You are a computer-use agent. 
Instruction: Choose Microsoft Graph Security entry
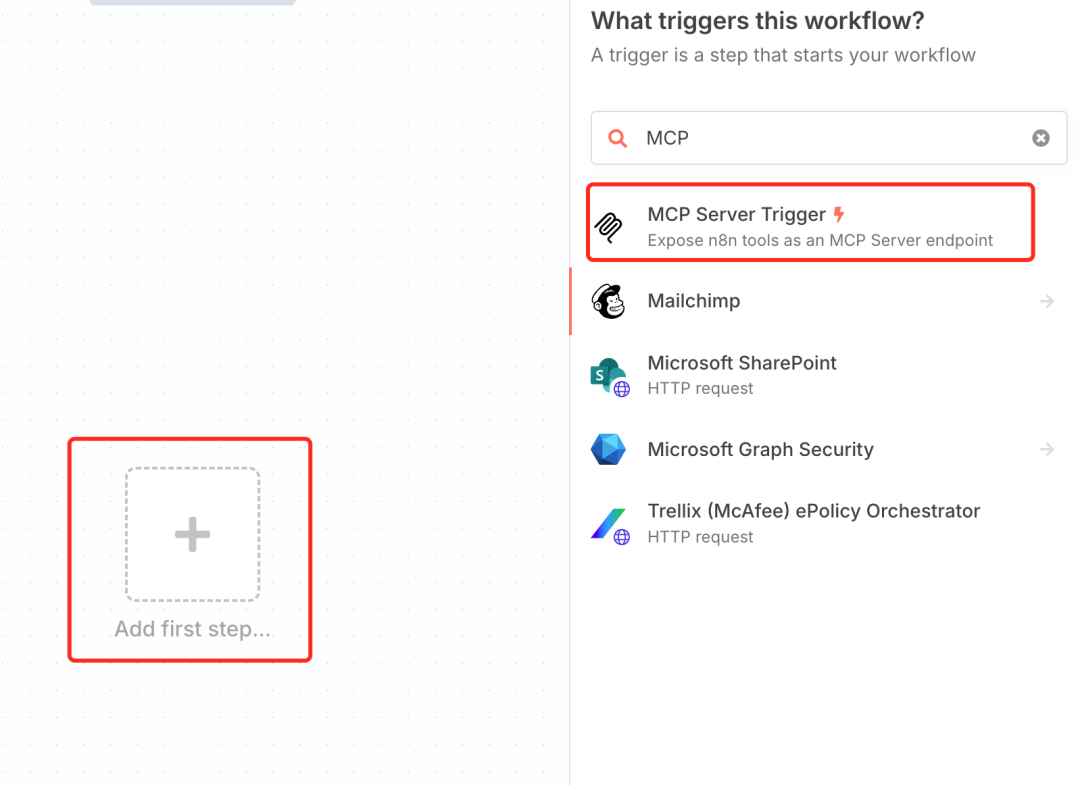pyautogui.click(x=822, y=450)
